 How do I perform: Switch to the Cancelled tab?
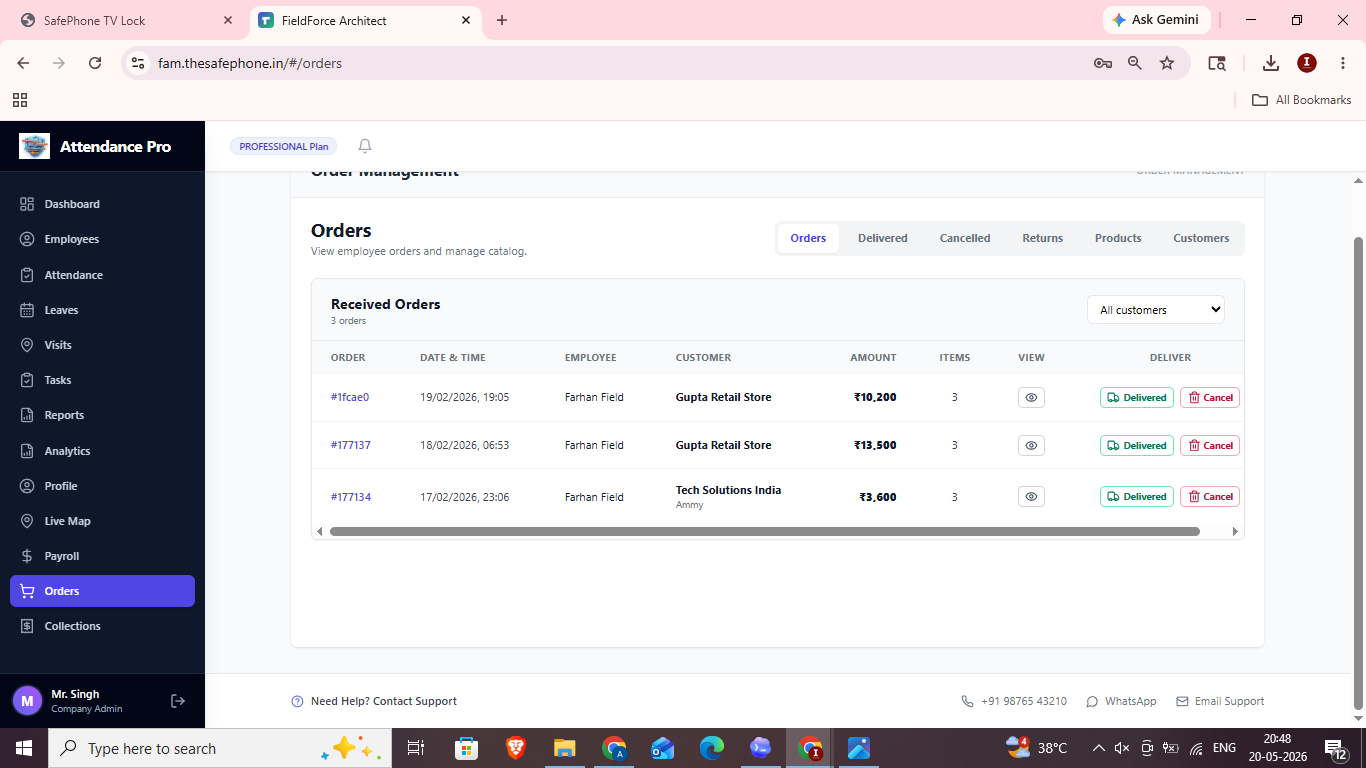pos(965,238)
